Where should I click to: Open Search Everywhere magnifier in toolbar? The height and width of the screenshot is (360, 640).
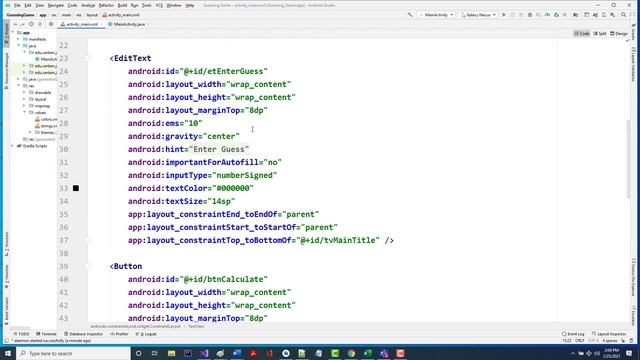tap(623, 15)
